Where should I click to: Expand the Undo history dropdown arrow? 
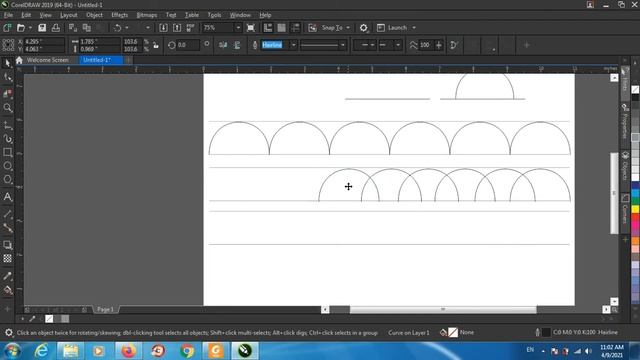[127, 28]
